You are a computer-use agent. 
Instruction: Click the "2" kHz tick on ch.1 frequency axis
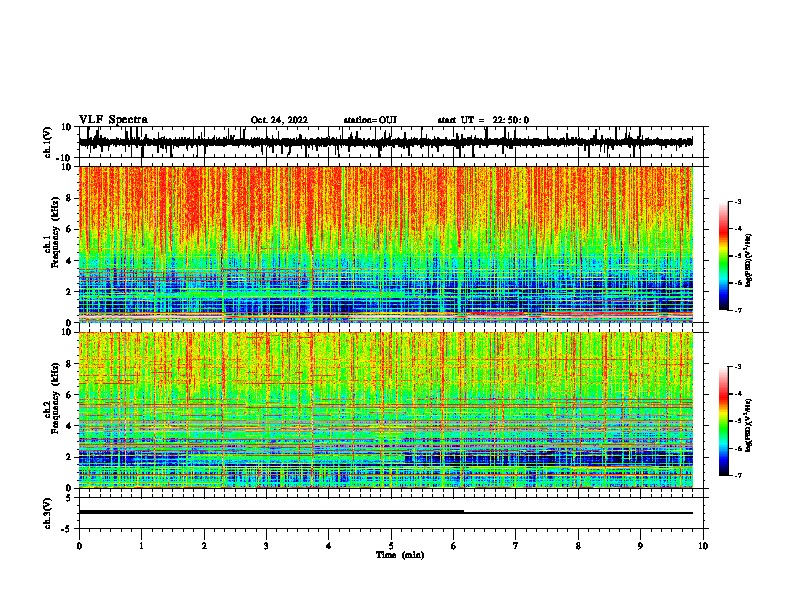tap(69, 292)
